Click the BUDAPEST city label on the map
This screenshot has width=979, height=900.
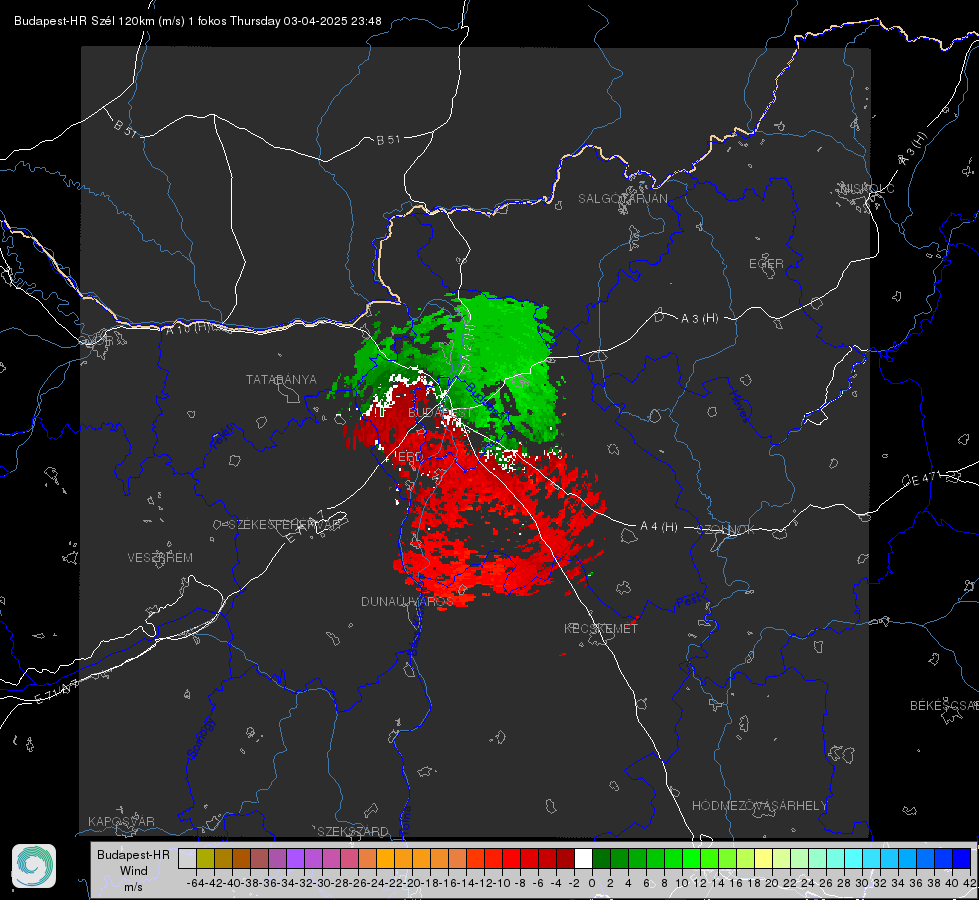440,413
